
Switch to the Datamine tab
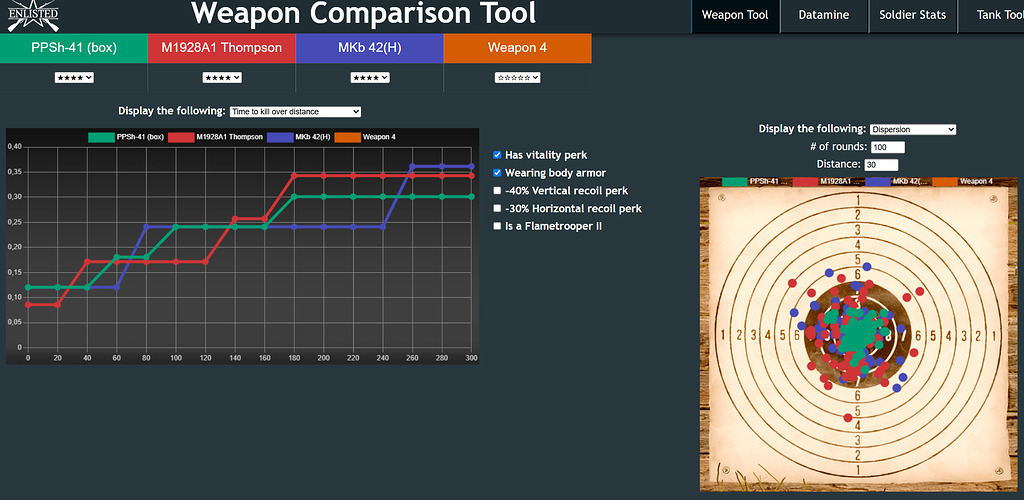(x=824, y=16)
